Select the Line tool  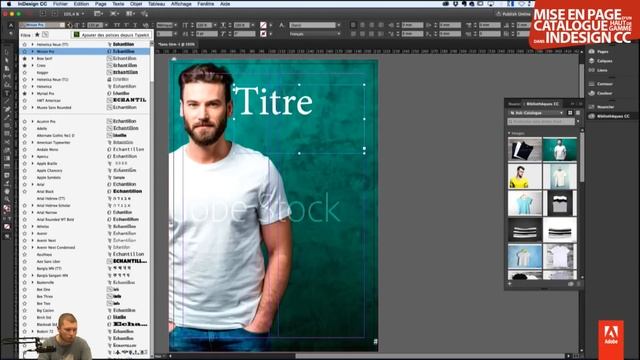(7, 101)
